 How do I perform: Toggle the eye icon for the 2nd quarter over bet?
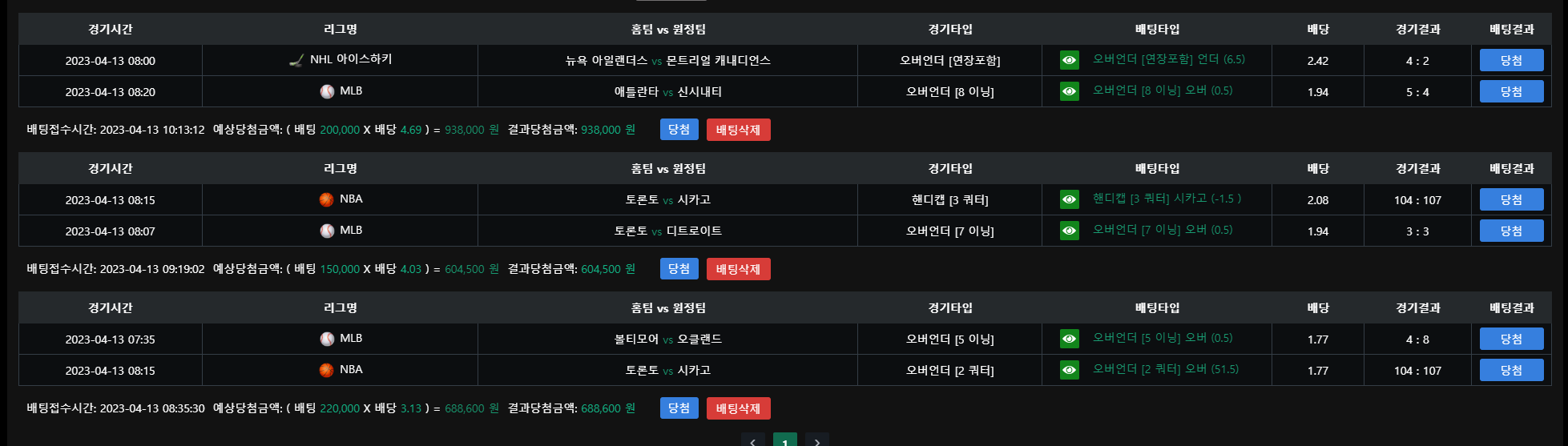(1069, 370)
